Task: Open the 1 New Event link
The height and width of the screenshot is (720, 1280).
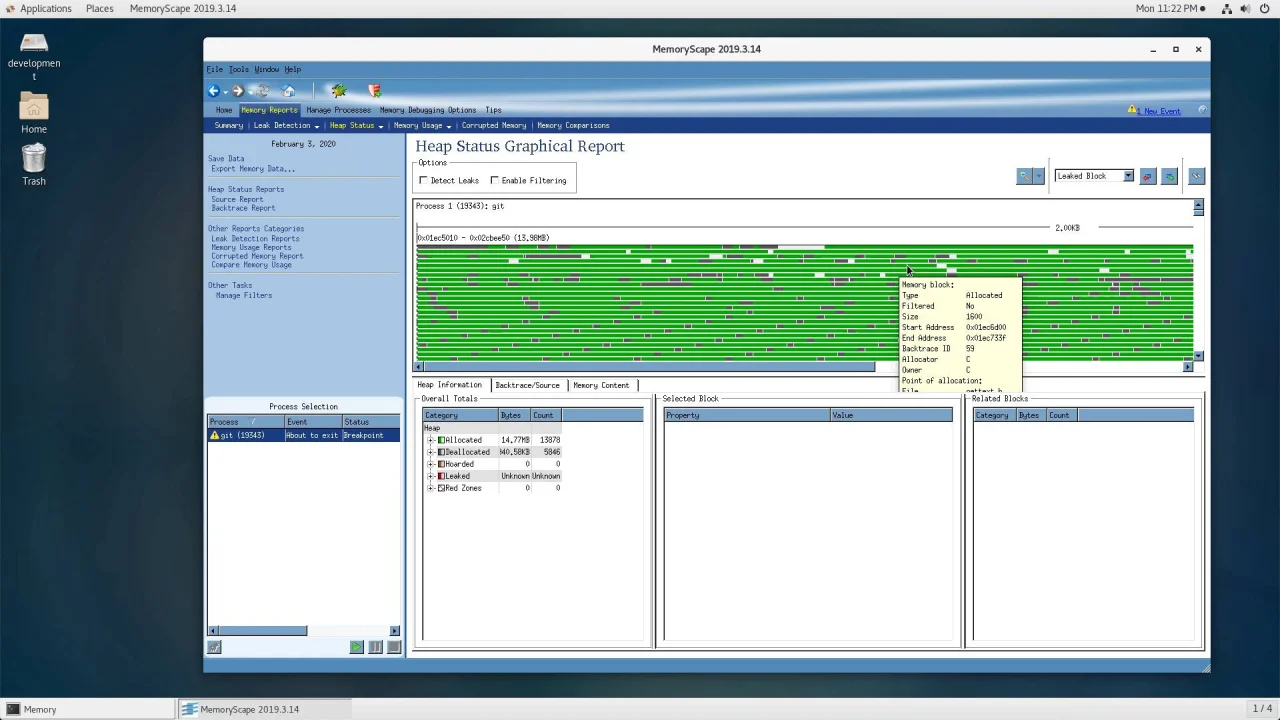Action: (1161, 111)
